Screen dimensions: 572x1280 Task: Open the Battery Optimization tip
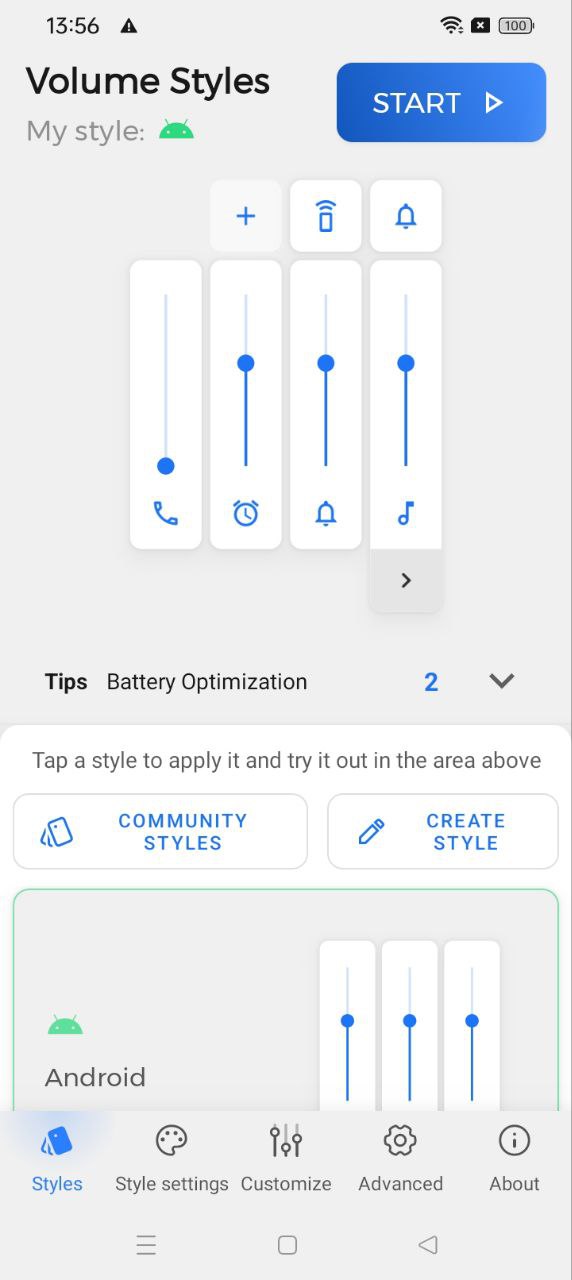click(x=207, y=682)
